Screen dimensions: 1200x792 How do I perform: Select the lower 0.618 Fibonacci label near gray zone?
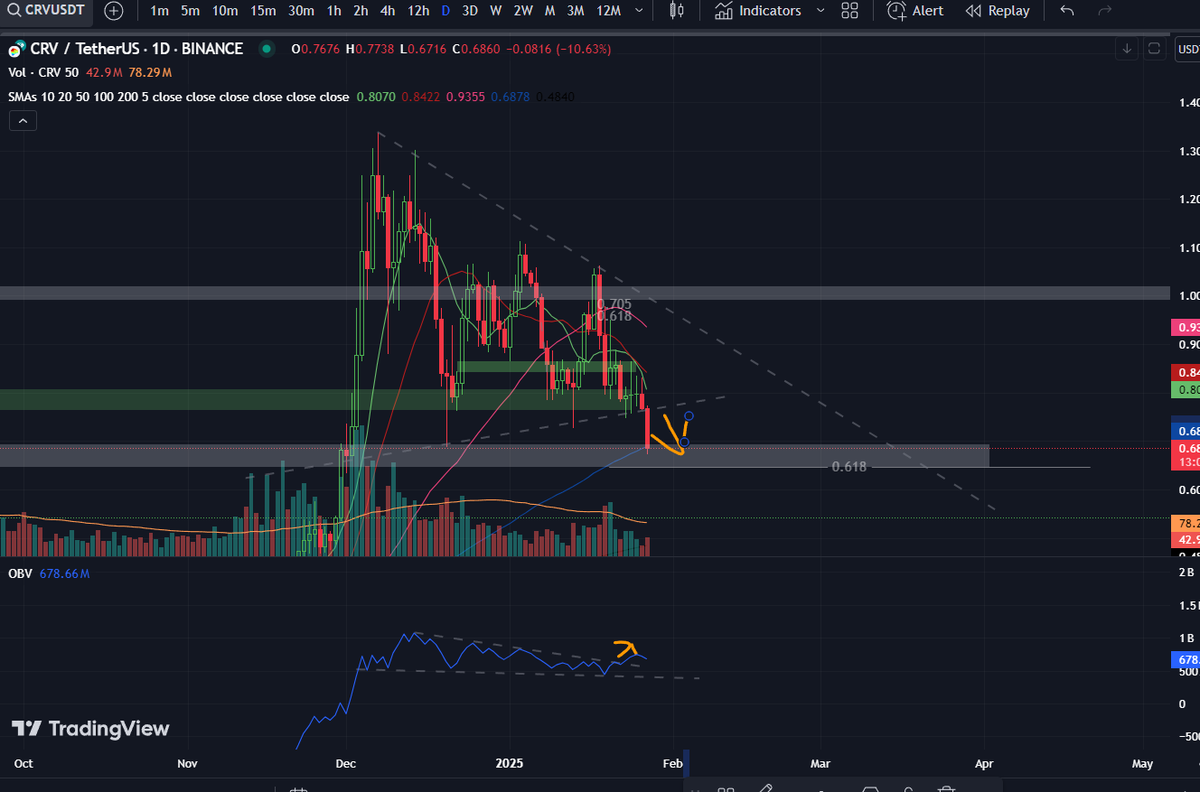pyautogui.click(x=849, y=466)
